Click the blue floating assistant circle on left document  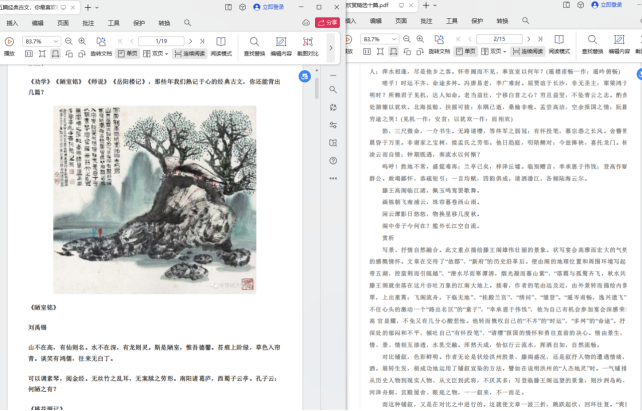[305, 76]
